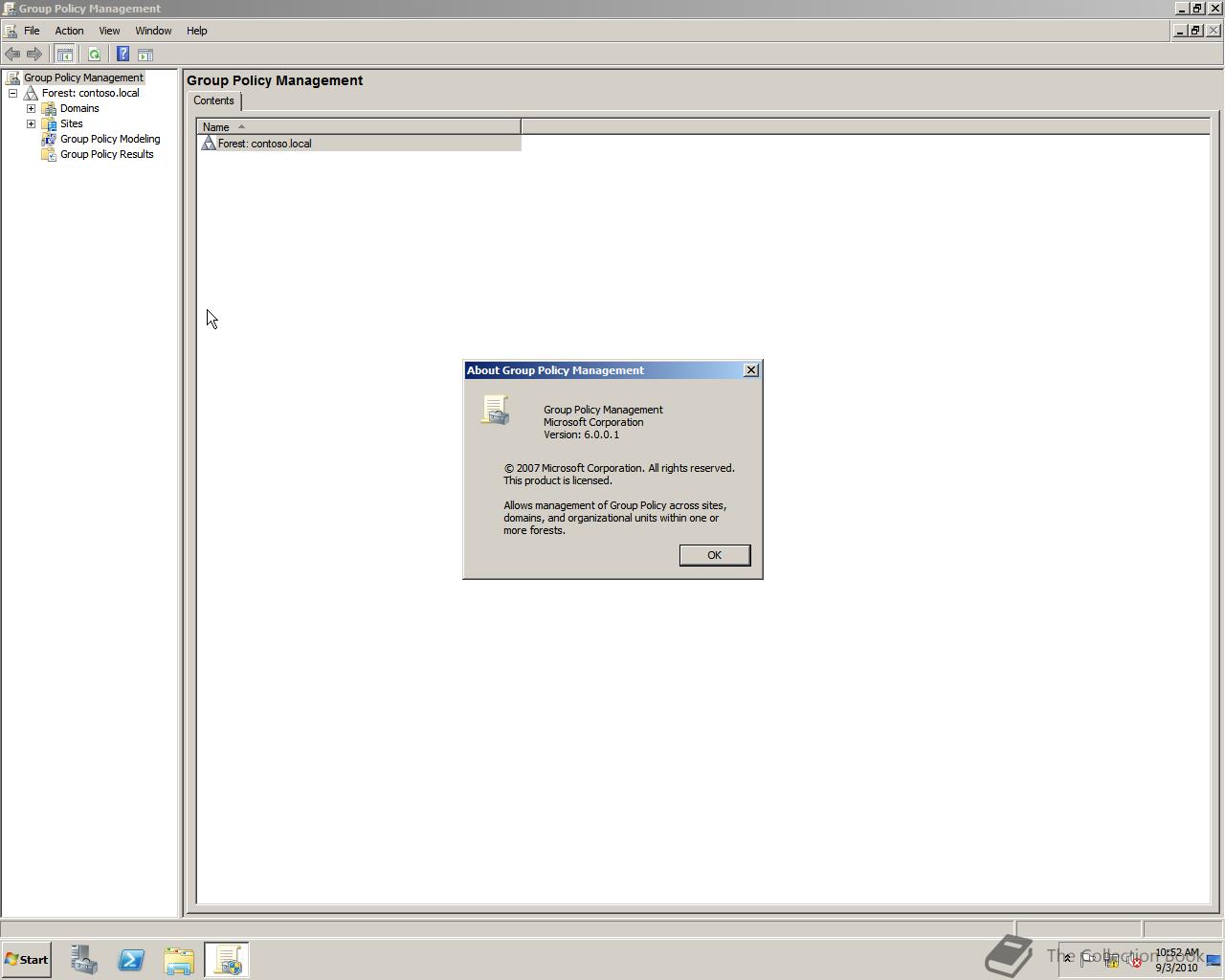1225x980 pixels.
Task: Minimize the inner MMC child window
Action: 1180,31
